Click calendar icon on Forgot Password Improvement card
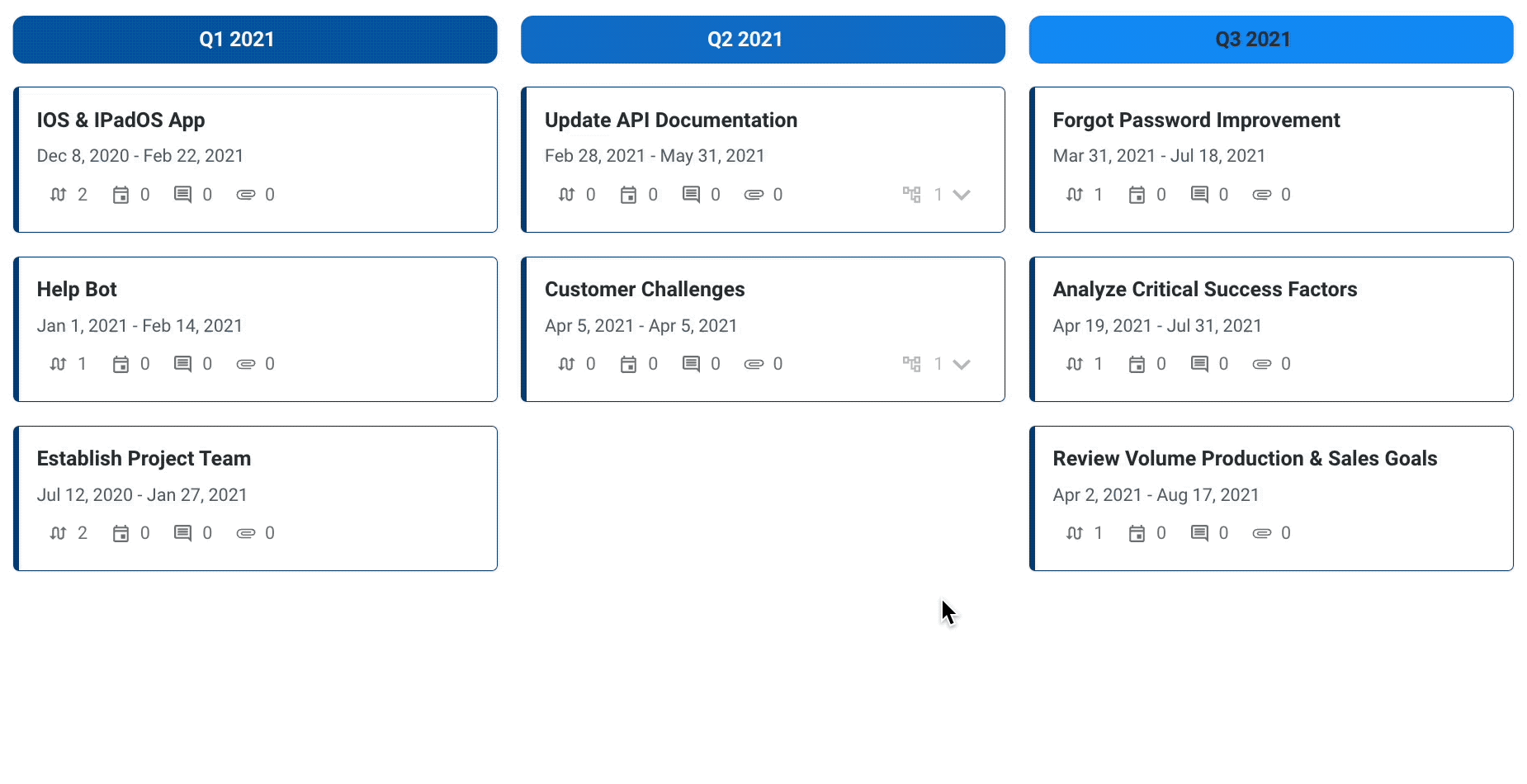This screenshot has width=1527, height=784. tap(1137, 195)
